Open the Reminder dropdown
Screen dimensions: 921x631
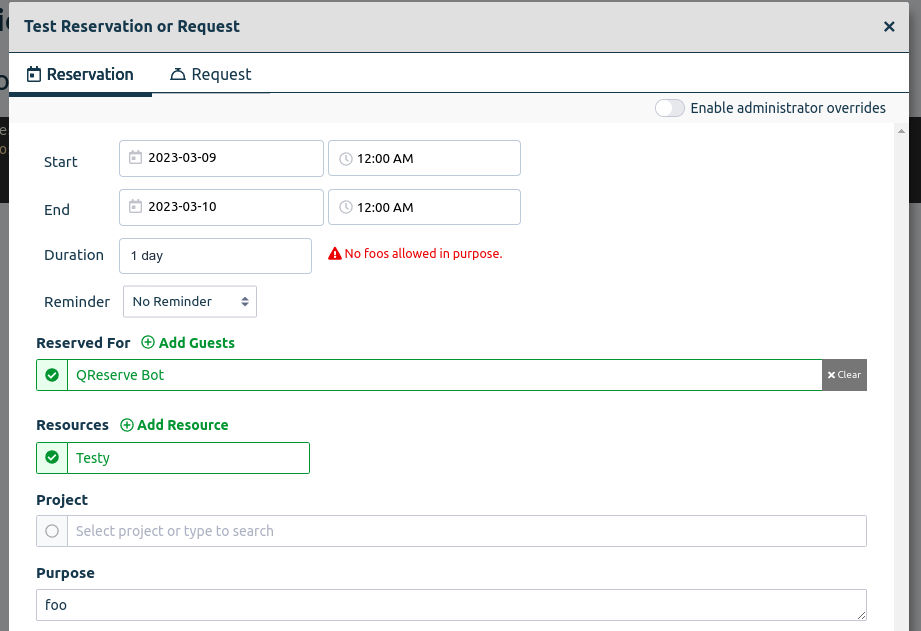(x=190, y=301)
